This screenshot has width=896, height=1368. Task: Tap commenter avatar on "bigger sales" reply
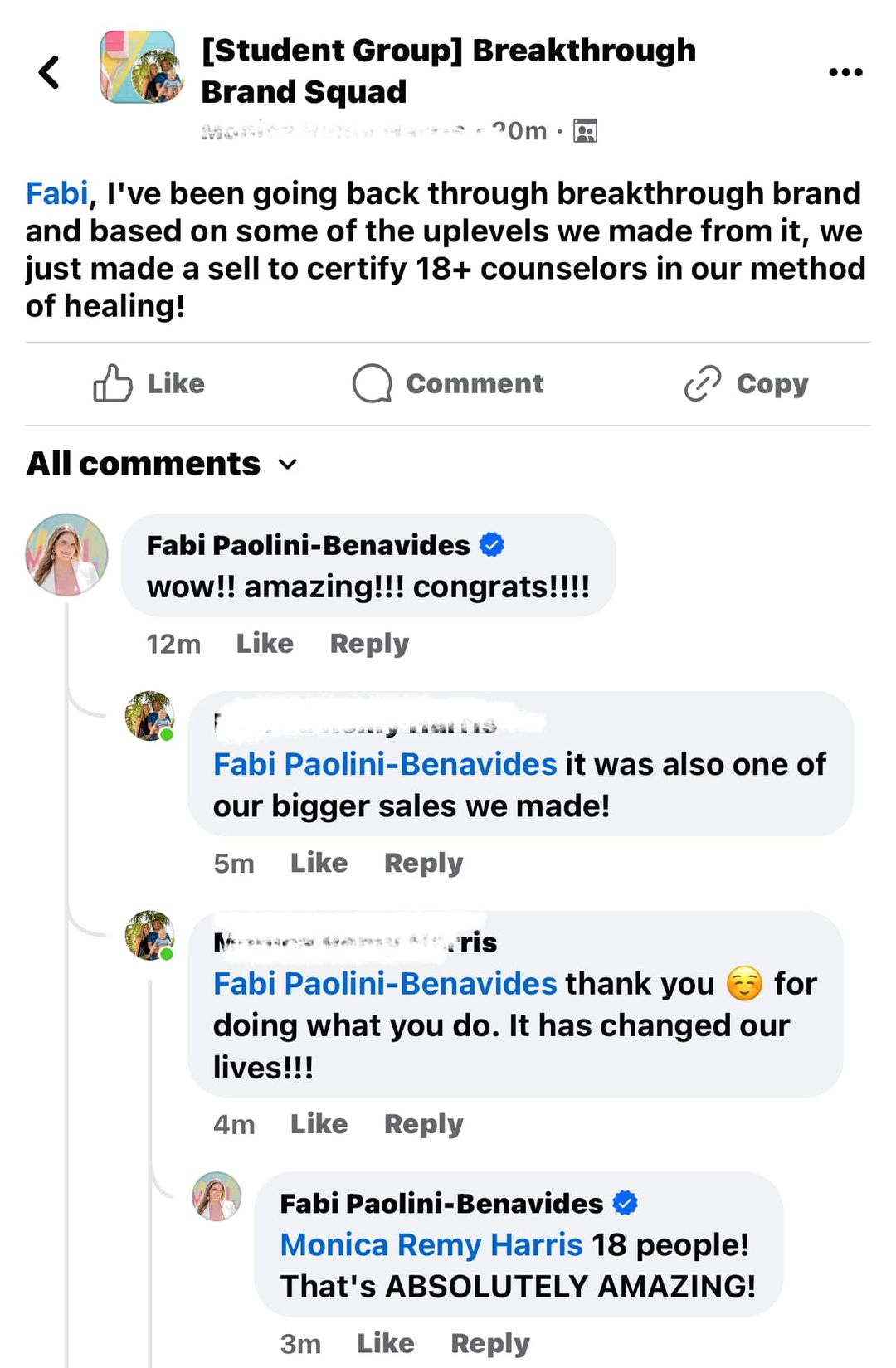[x=149, y=715]
